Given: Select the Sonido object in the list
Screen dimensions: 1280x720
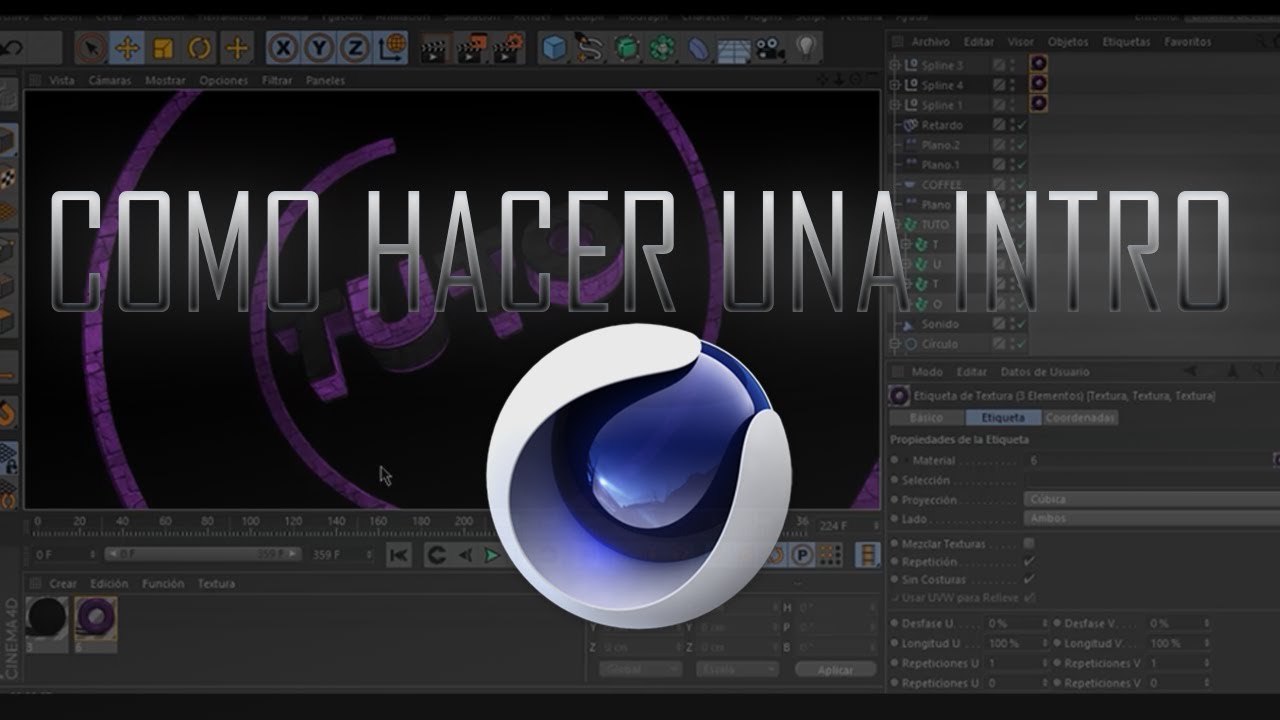Looking at the screenshot, I should click(x=940, y=324).
